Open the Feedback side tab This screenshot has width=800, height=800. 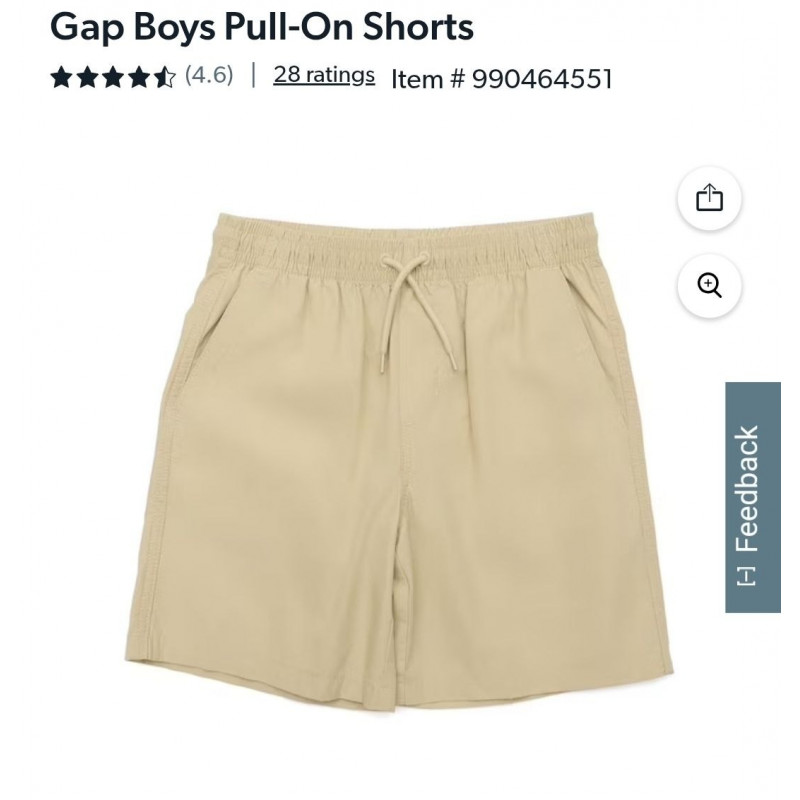tap(753, 497)
